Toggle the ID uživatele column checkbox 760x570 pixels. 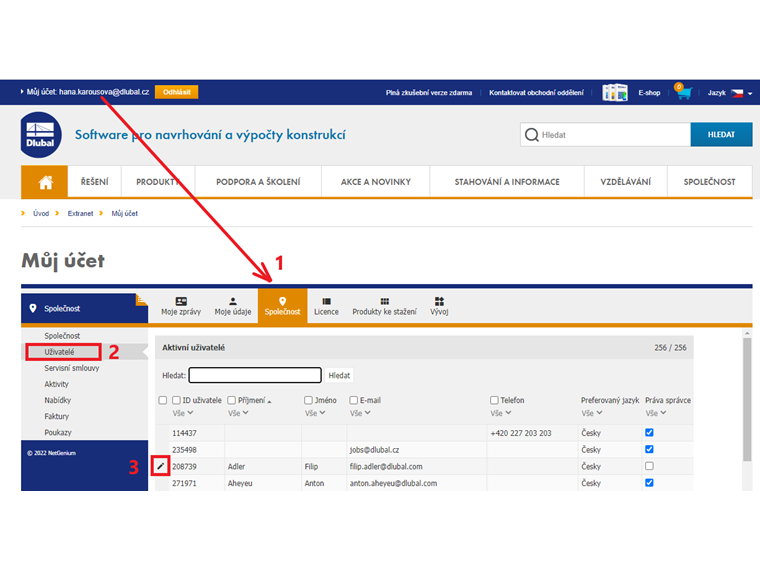(x=176, y=400)
